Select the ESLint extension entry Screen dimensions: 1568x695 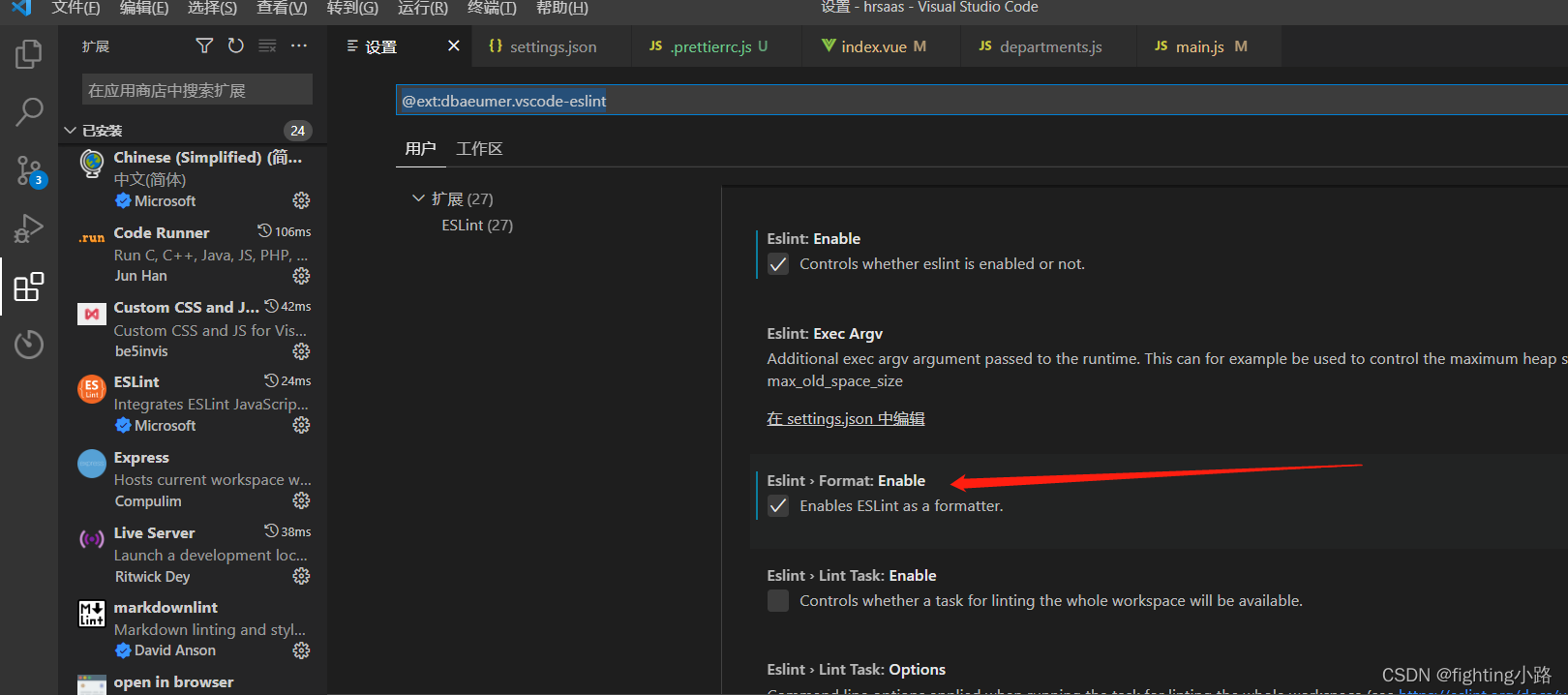click(x=194, y=404)
